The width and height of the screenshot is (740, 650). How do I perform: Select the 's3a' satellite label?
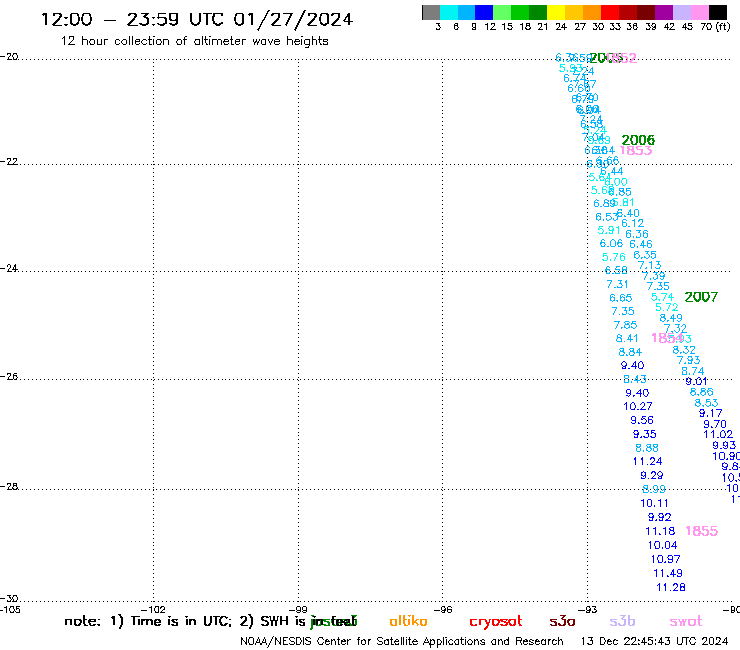pos(562,621)
